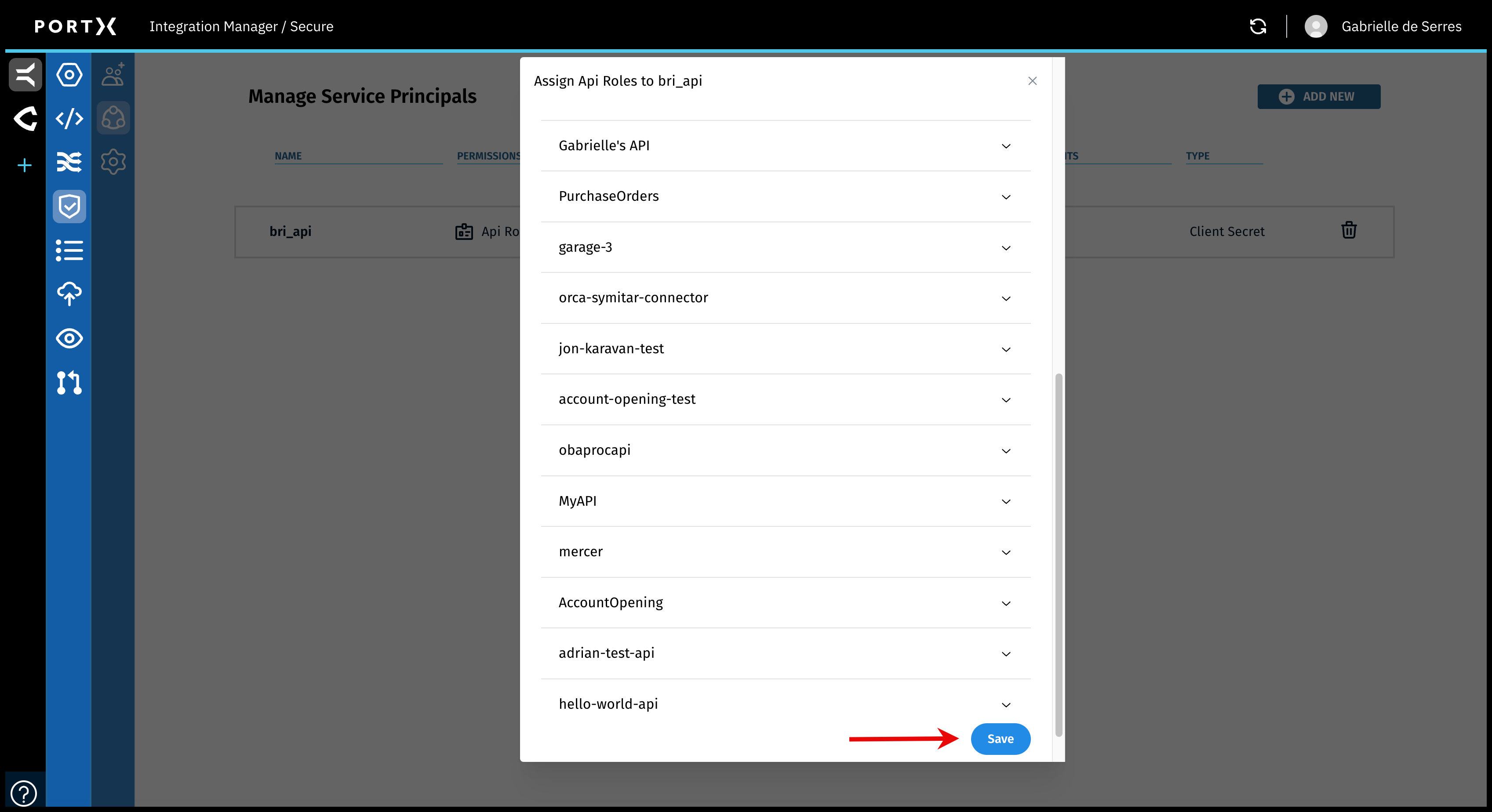Open the settings gear icon in the sidebar
Screen dimensions: 1492x812
click(x=113, y=161)
